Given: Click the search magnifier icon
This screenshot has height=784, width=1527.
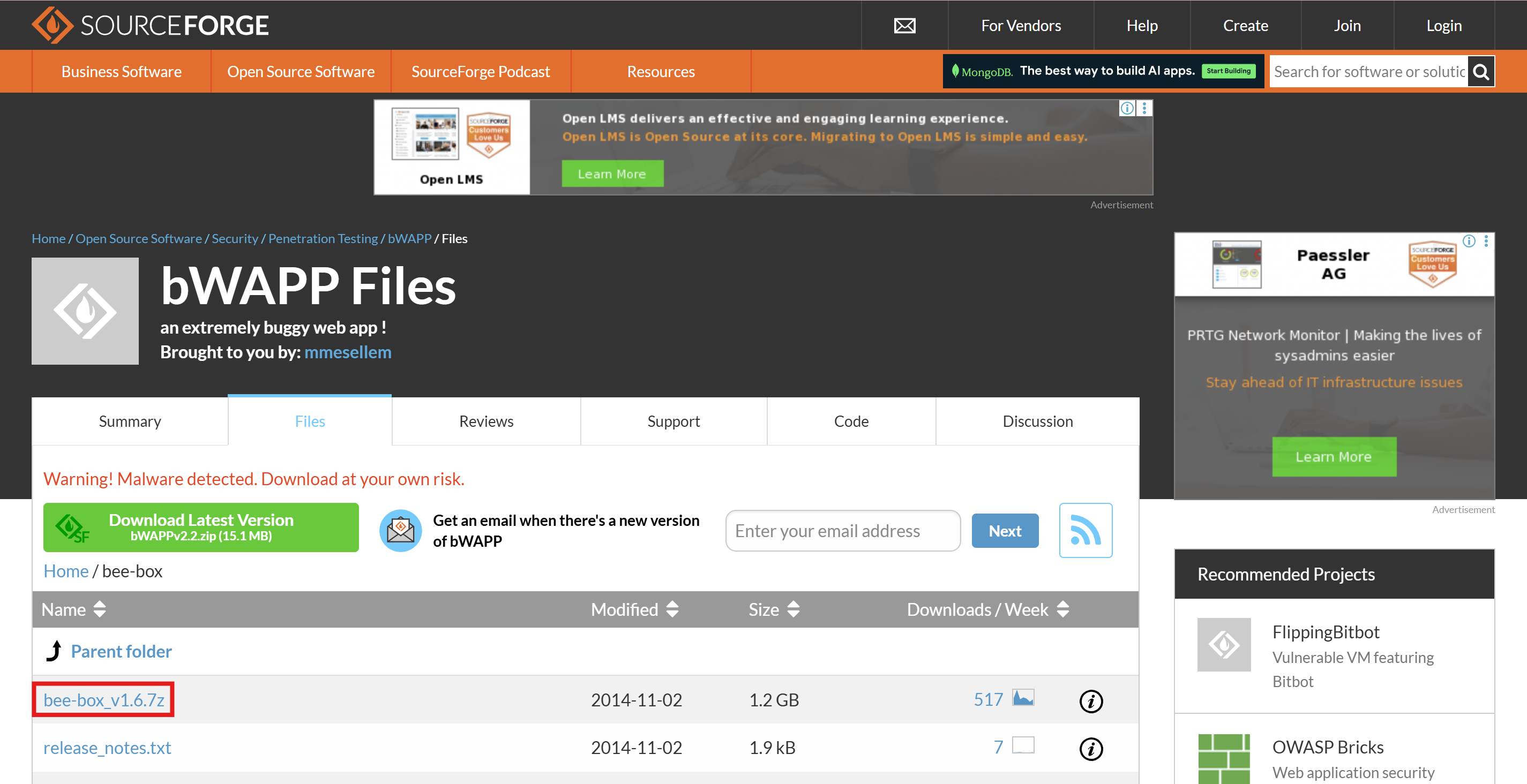Looking at the screenshot, I should point(1480,72).
